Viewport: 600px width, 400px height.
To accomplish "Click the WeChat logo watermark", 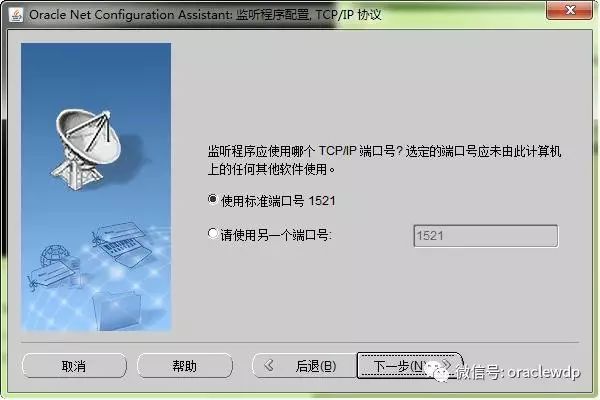I will 440,371.
